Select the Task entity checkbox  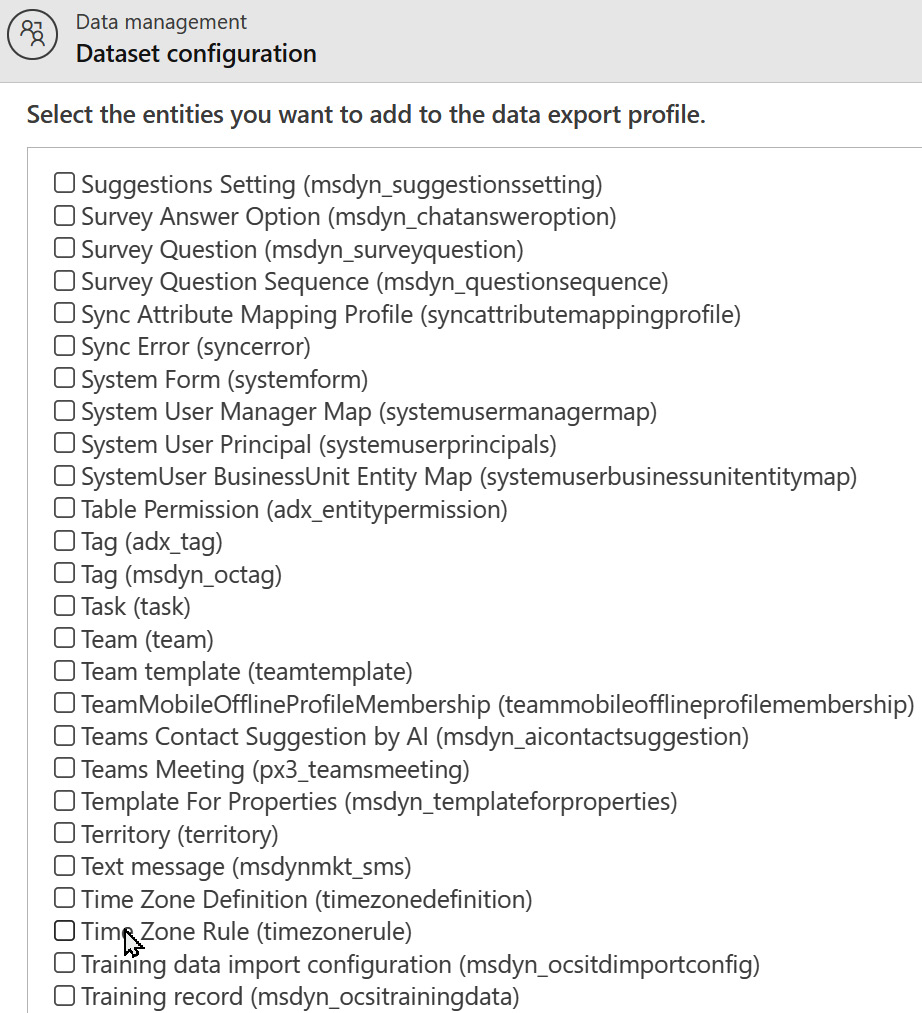64,605
